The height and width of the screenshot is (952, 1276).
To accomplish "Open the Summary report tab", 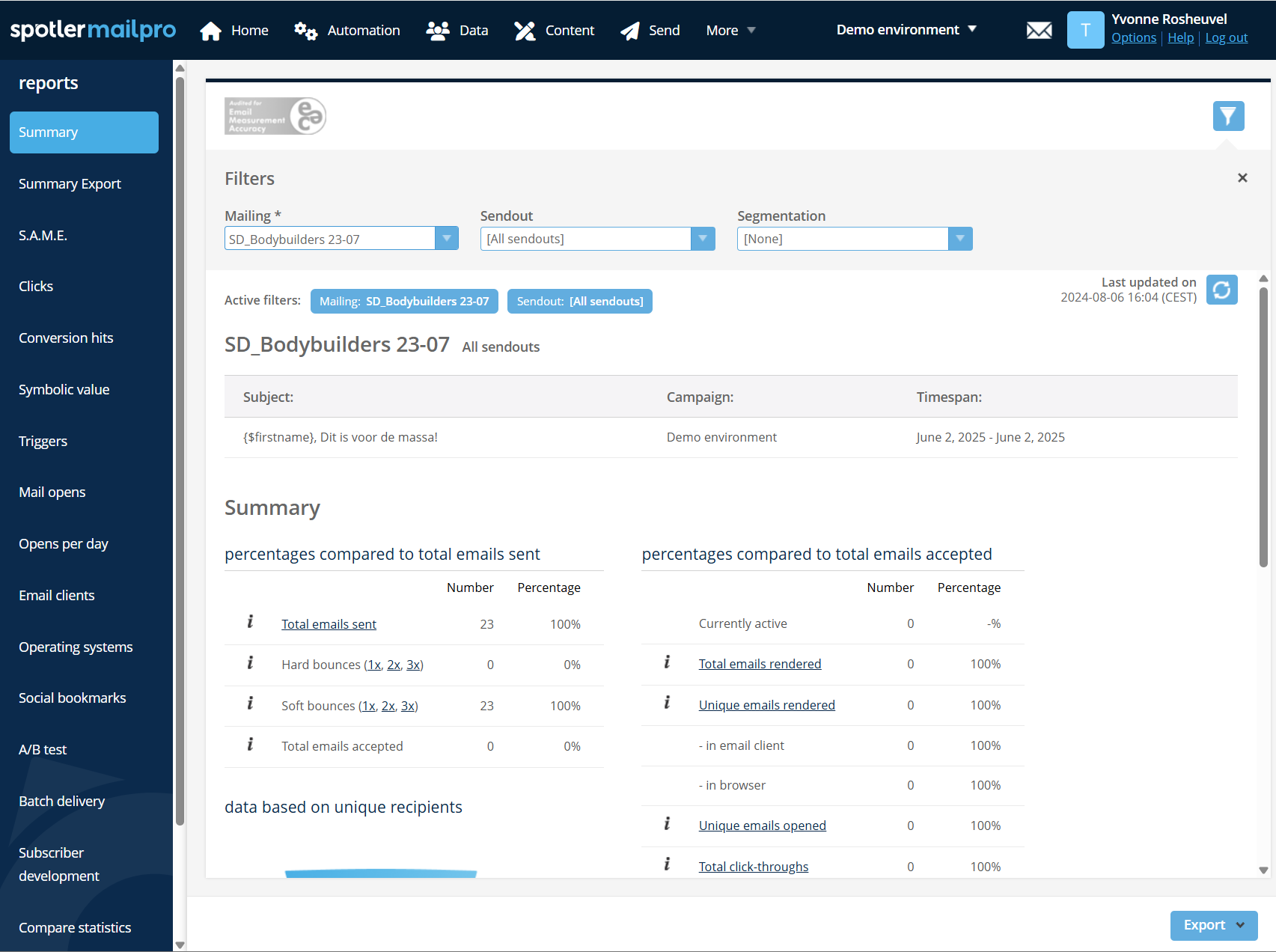I will click(x=84, y=132).
